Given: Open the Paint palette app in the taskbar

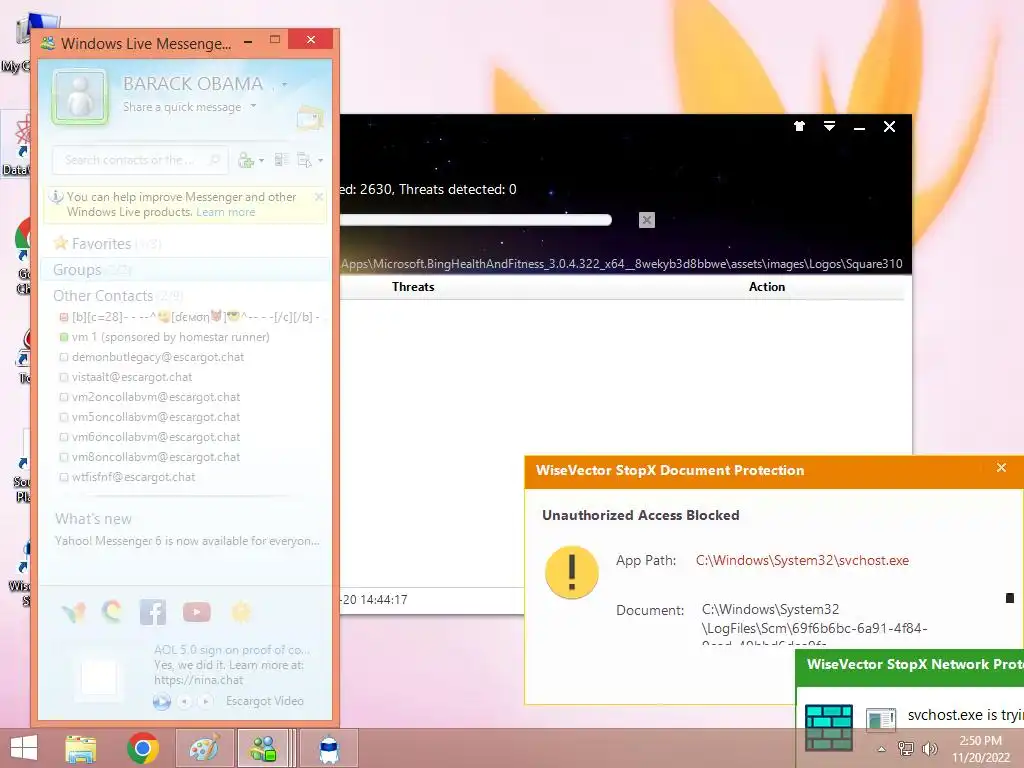Looking at the screenshot, I should coord(204,748).
